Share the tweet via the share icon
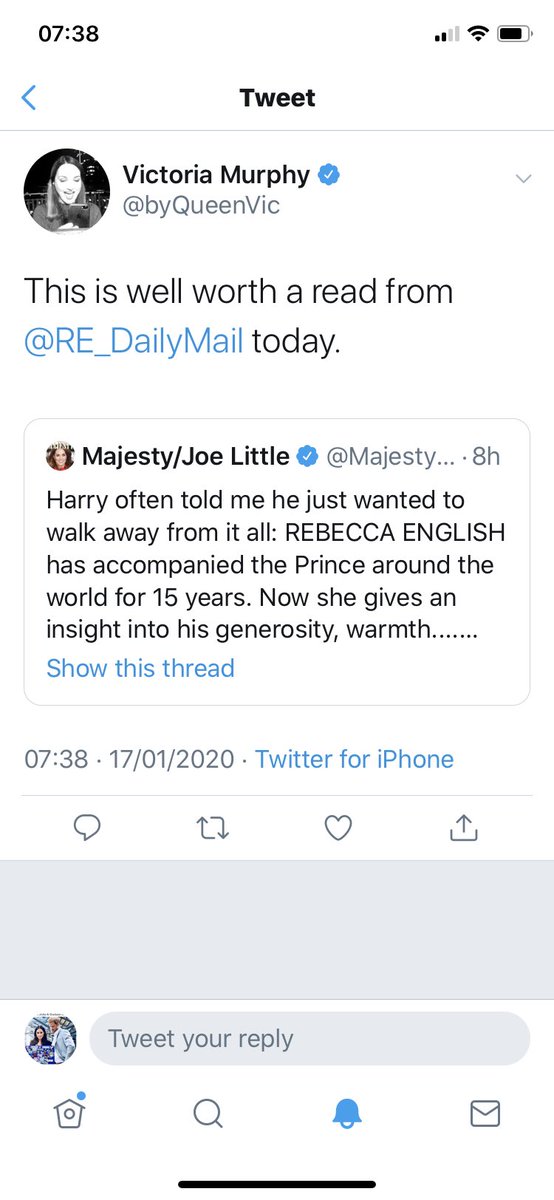Screen dimensions: 554x1200 [x=463, y=826]
